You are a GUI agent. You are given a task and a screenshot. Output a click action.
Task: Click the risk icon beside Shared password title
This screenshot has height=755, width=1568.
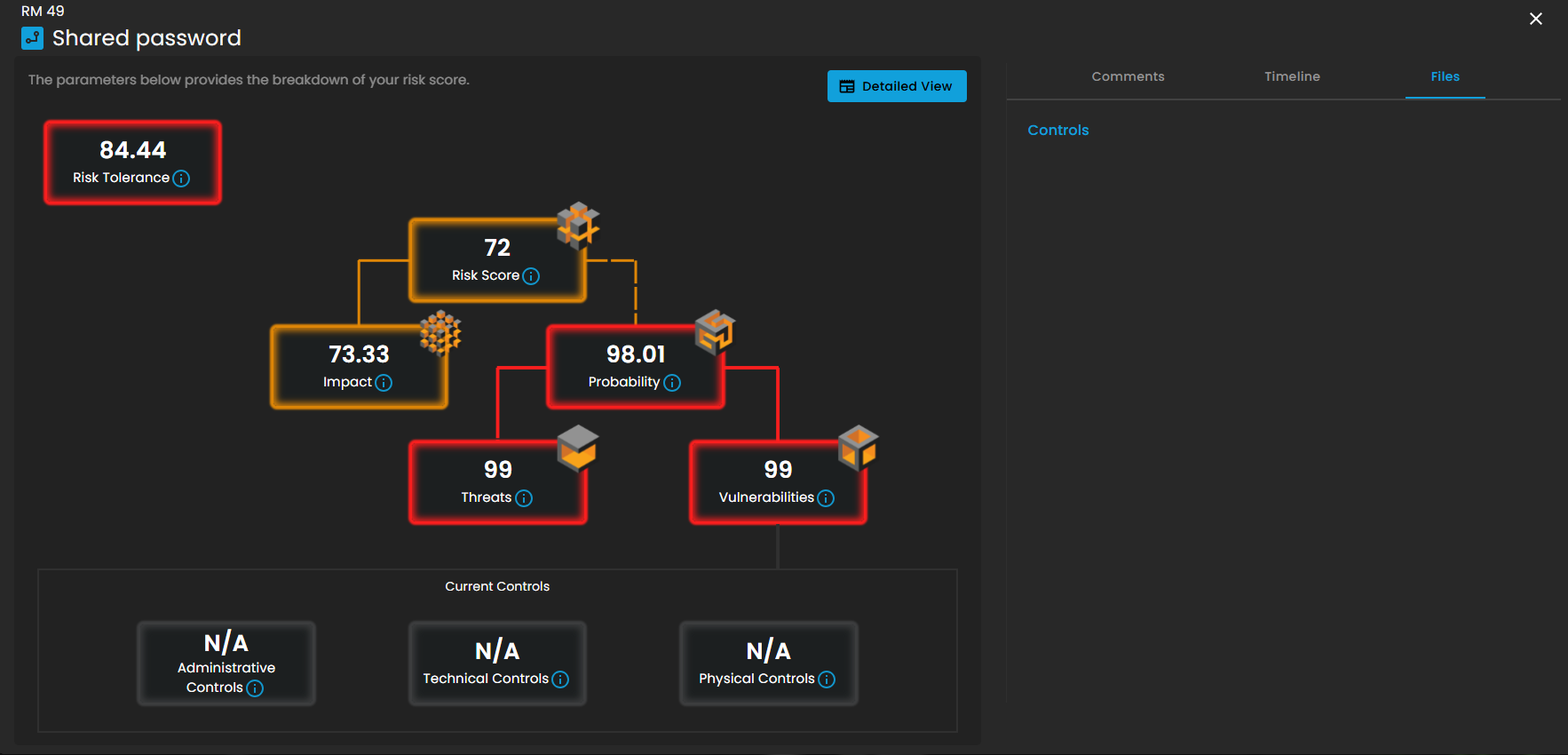point(32,38)
